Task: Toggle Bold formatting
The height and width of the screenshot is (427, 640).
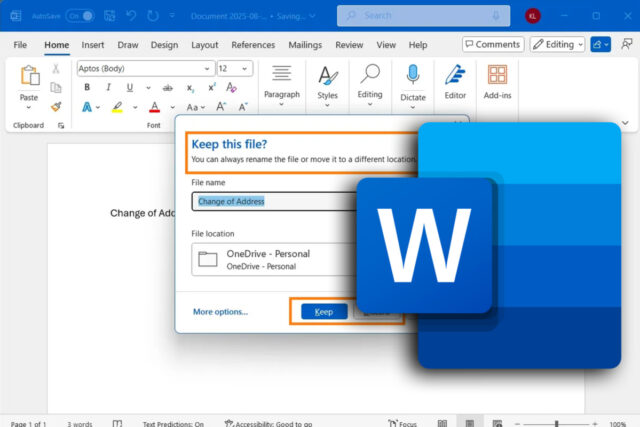Action: (87, 87)
